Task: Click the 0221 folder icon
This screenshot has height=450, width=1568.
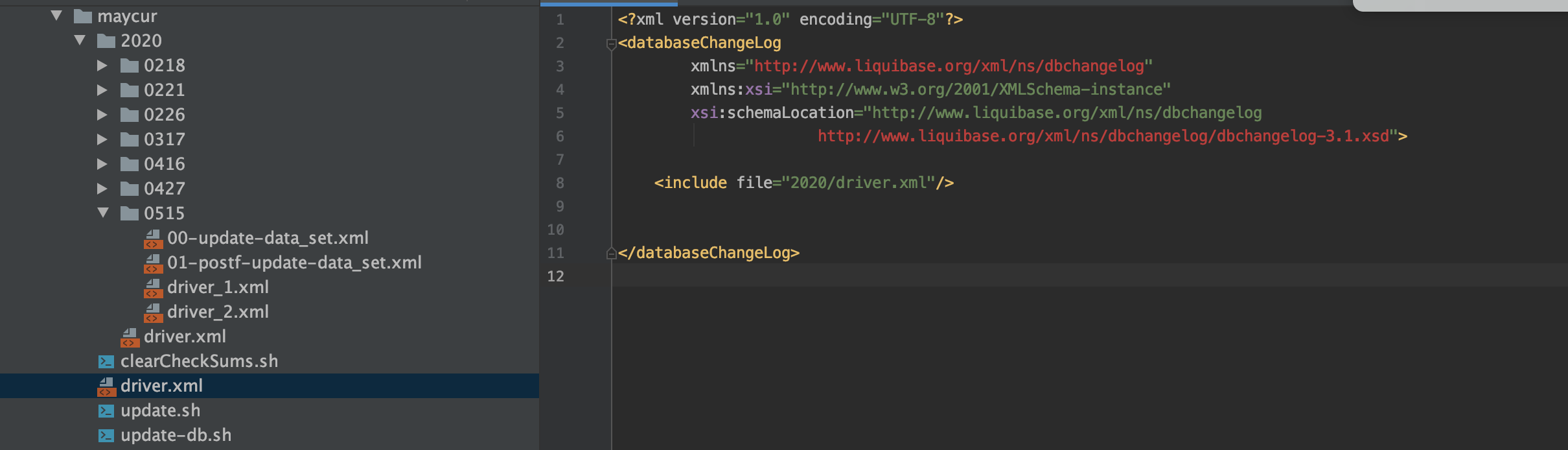Action: pos(130,90)
